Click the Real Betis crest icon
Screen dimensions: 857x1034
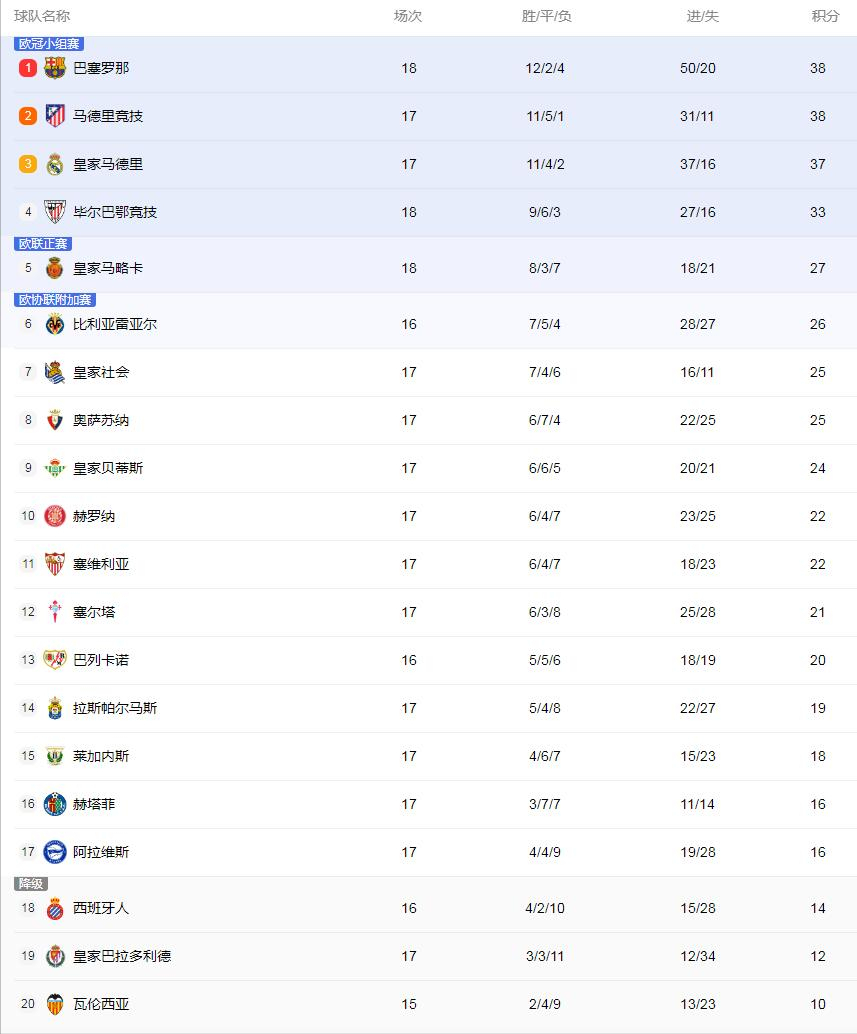[55, 468]
